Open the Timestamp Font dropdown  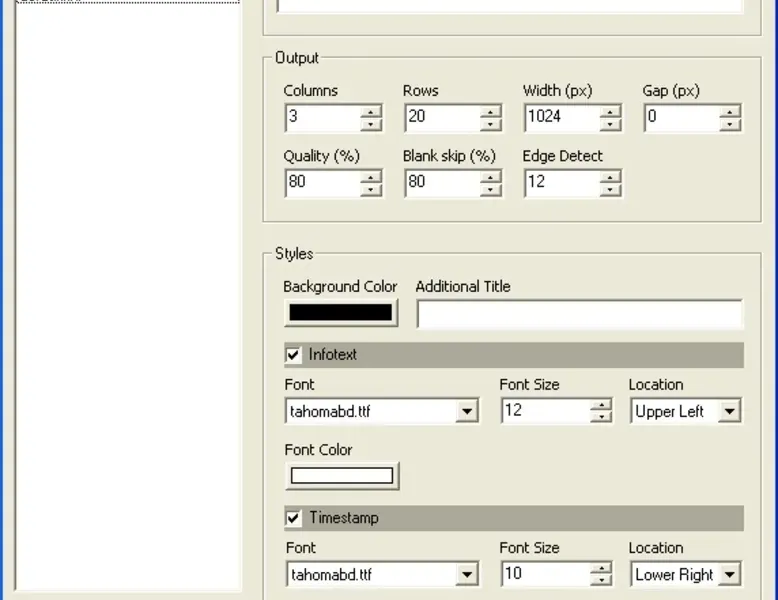click(467, 575)
